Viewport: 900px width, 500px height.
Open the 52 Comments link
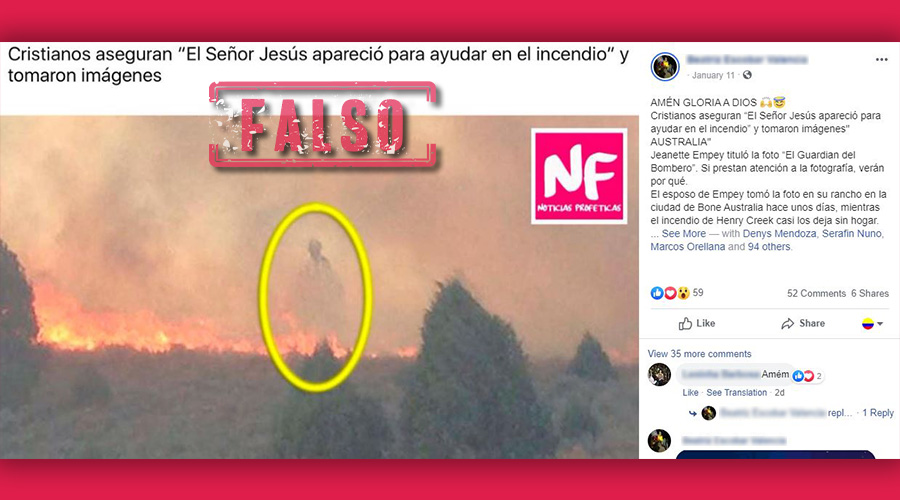point(816,293)
